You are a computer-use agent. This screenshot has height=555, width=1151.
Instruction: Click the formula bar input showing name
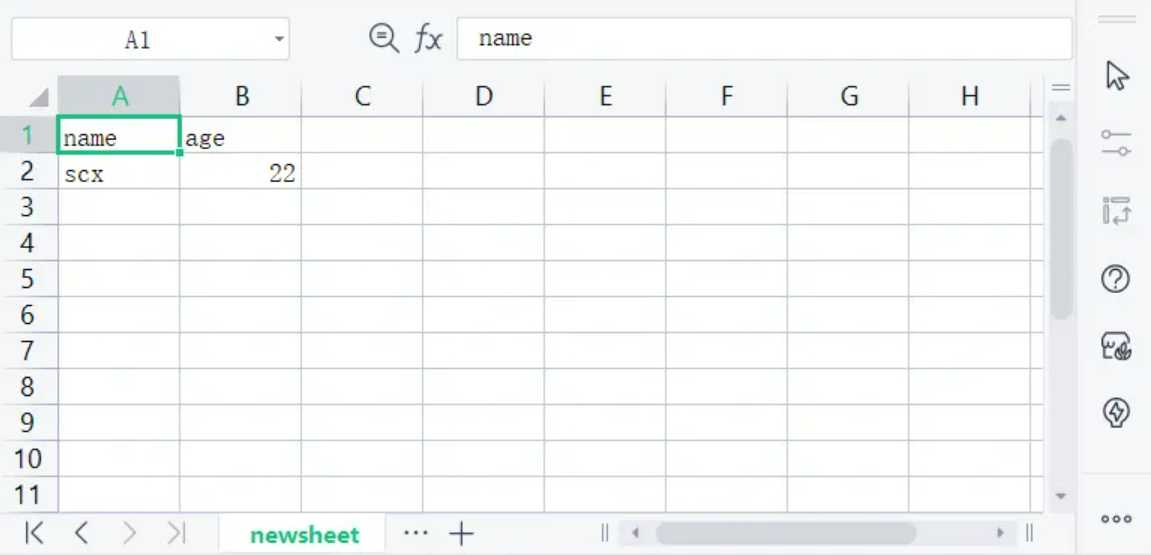(764, 39)
